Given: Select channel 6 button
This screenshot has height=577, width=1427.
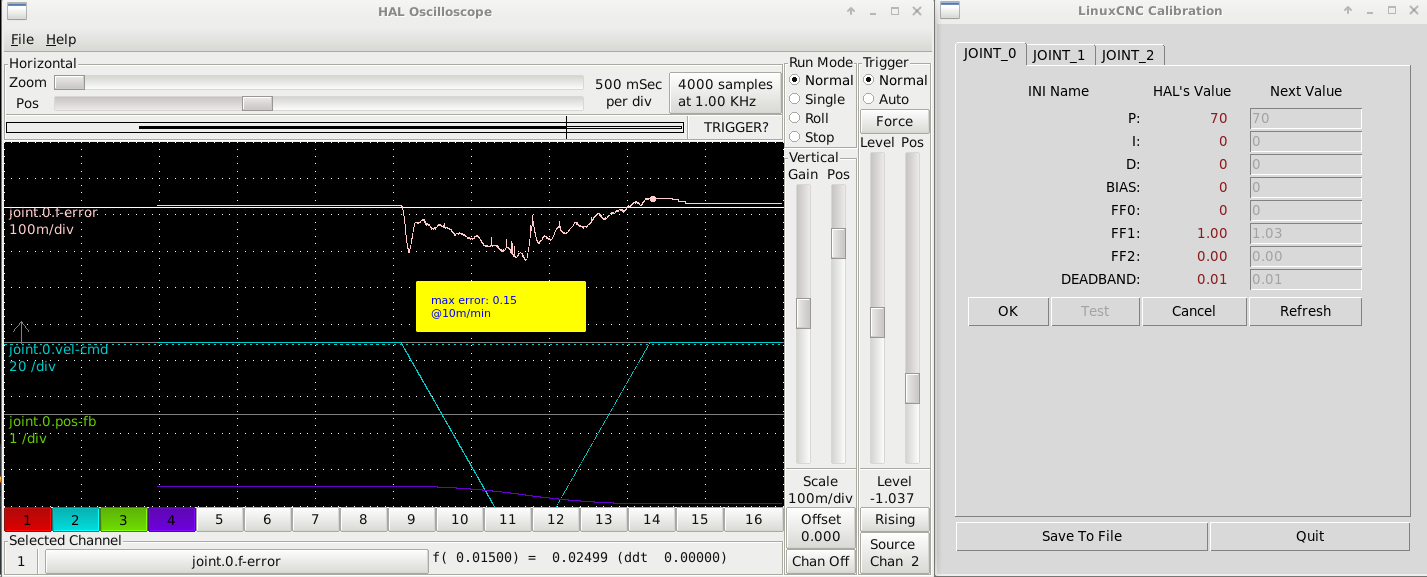Looking at the screenshot, I should pyautogui.click(x=267, y=519).
